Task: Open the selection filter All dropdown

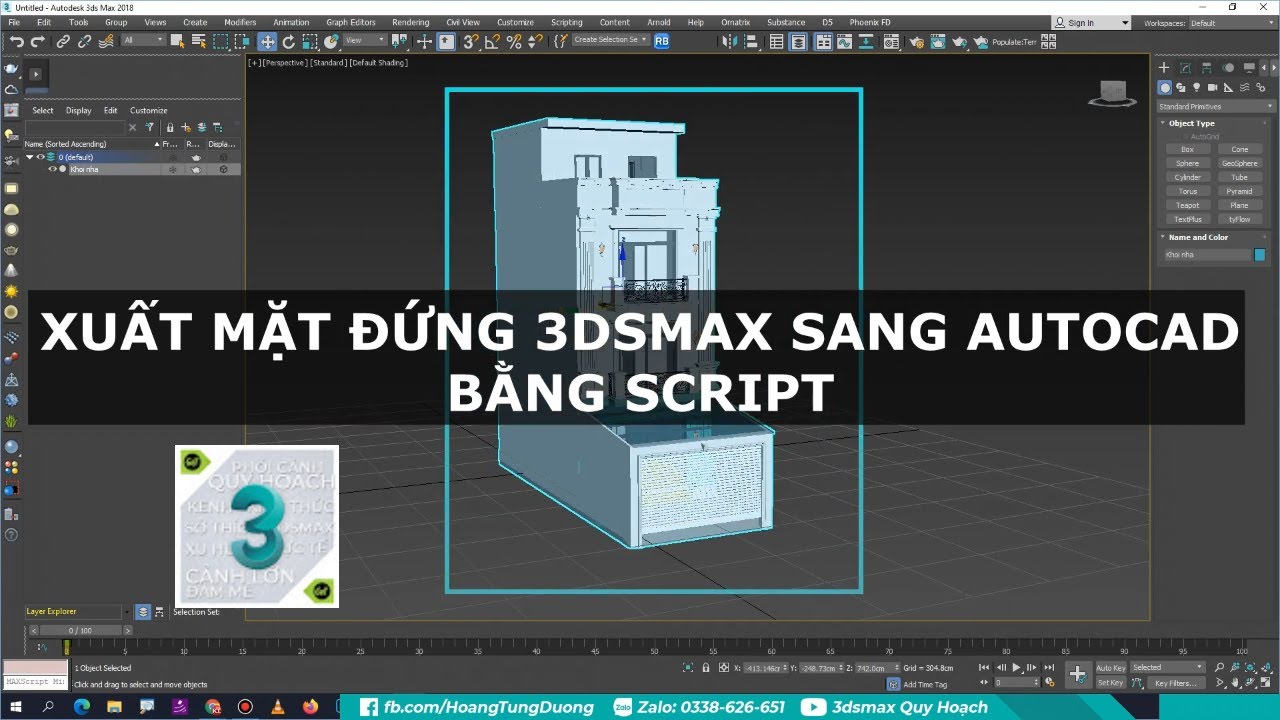Action: coord(144,40)
